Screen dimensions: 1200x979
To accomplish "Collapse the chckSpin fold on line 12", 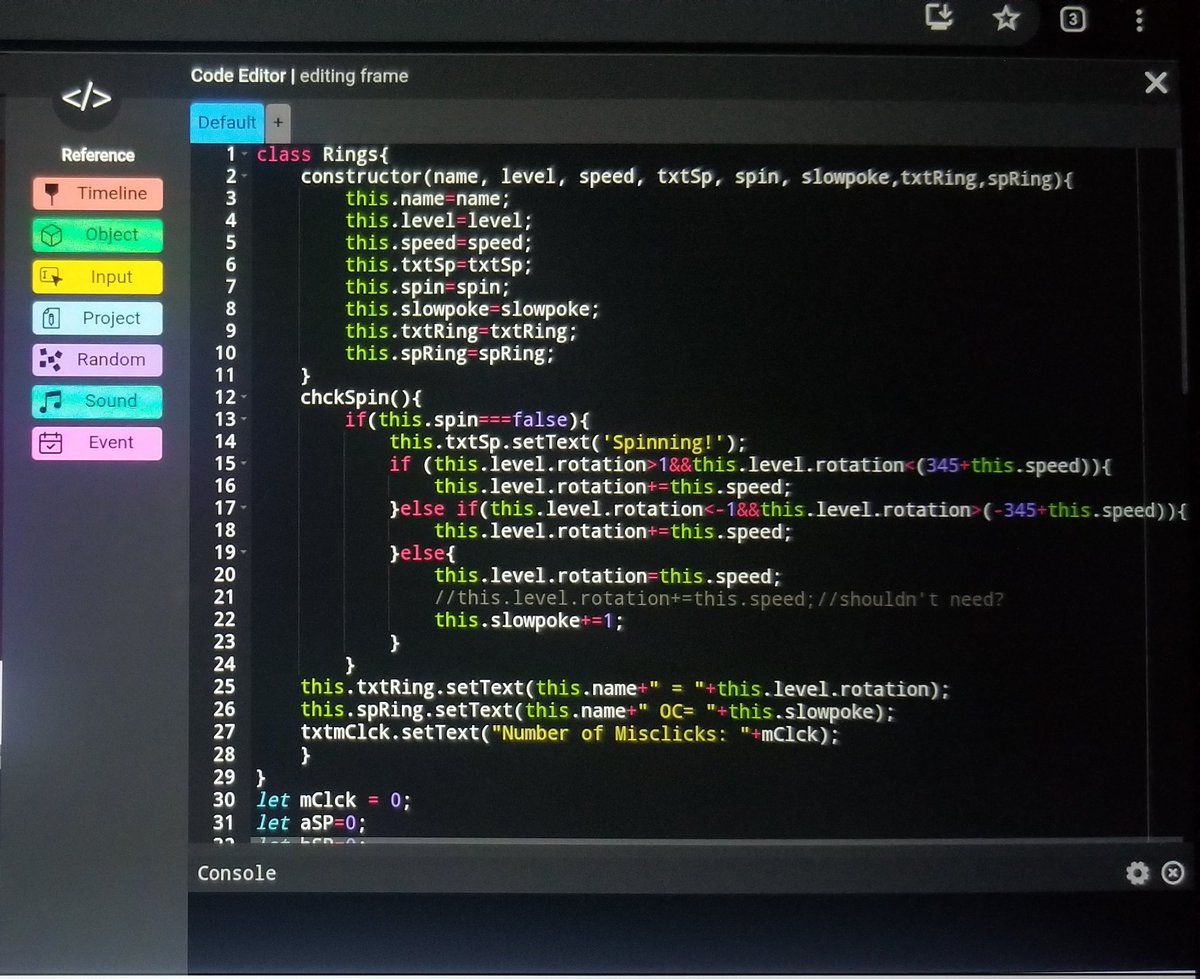I will pyautogui.click(x=244, y=397).
